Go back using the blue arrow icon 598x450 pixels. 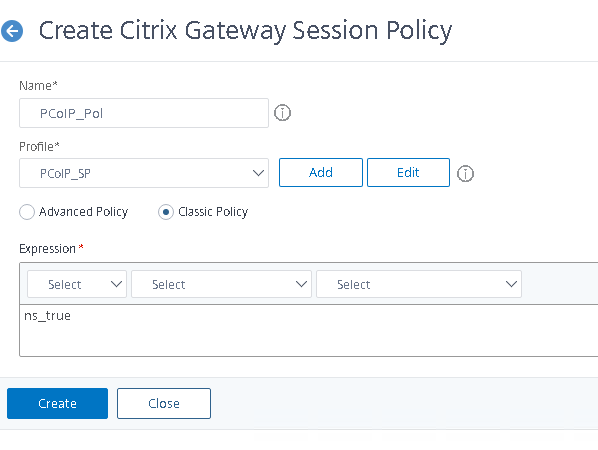pyautogui.click(x=12, y=31)
